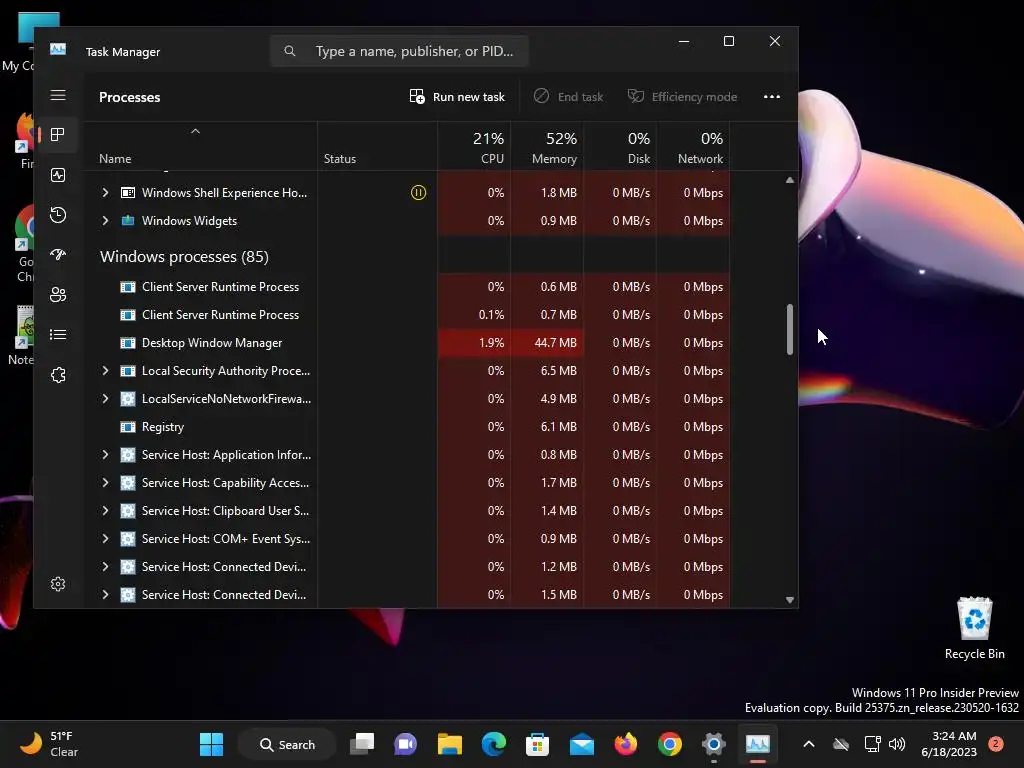The height and width of the screenshot is (768, 1024).
Task: Expand Service Host: Application Information row
Action: tap(105, 455)
